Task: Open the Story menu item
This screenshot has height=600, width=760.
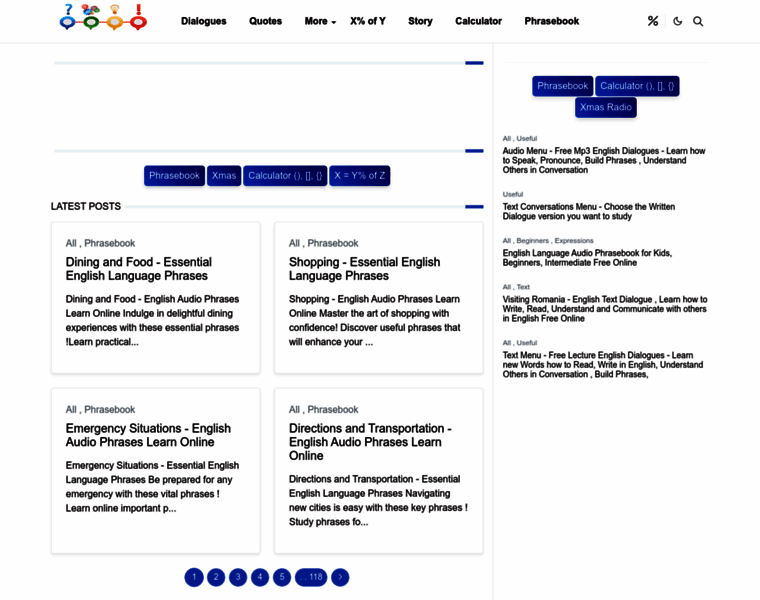Action: [420, 21]
